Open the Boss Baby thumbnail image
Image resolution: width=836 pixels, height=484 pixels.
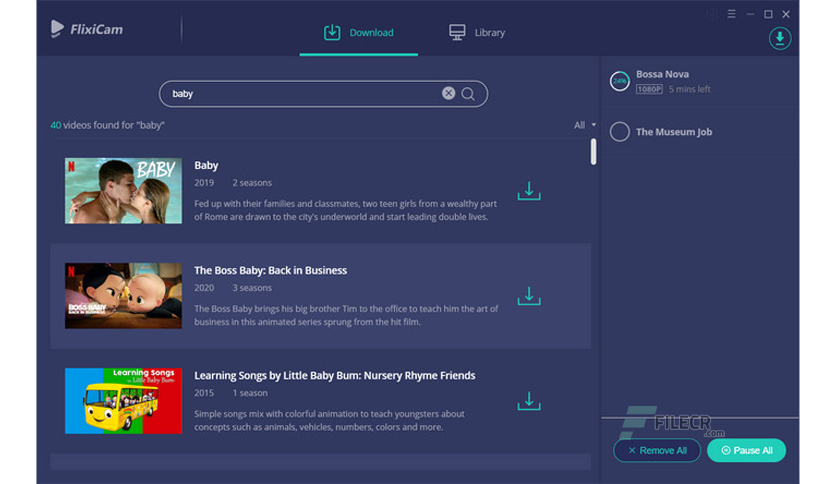[123, 296]
